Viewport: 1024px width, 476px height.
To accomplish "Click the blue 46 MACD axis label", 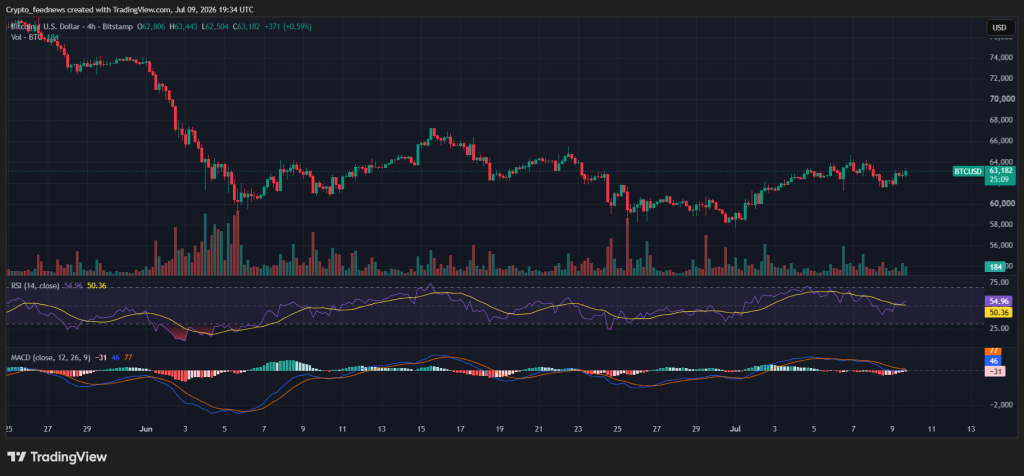I will click(x=993, y=360).
